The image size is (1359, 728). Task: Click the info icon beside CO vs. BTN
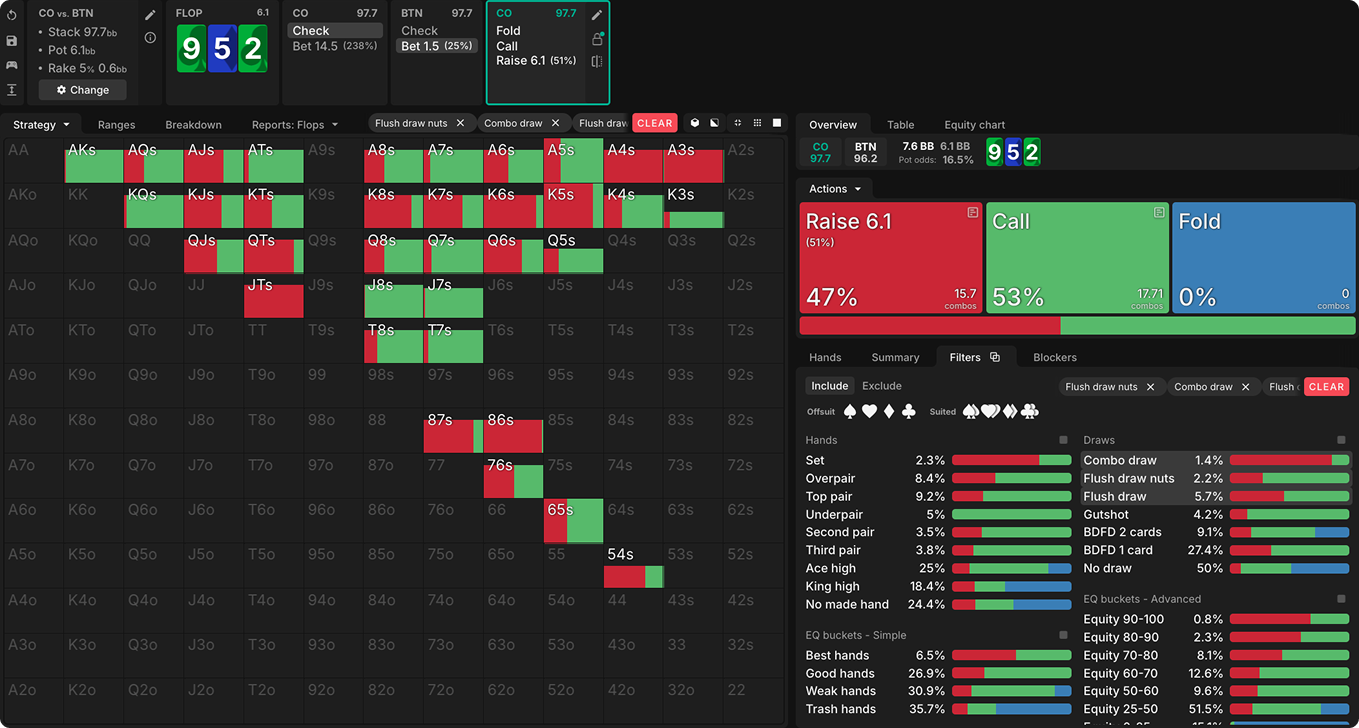pyautogui.click(x=150, y=38)
